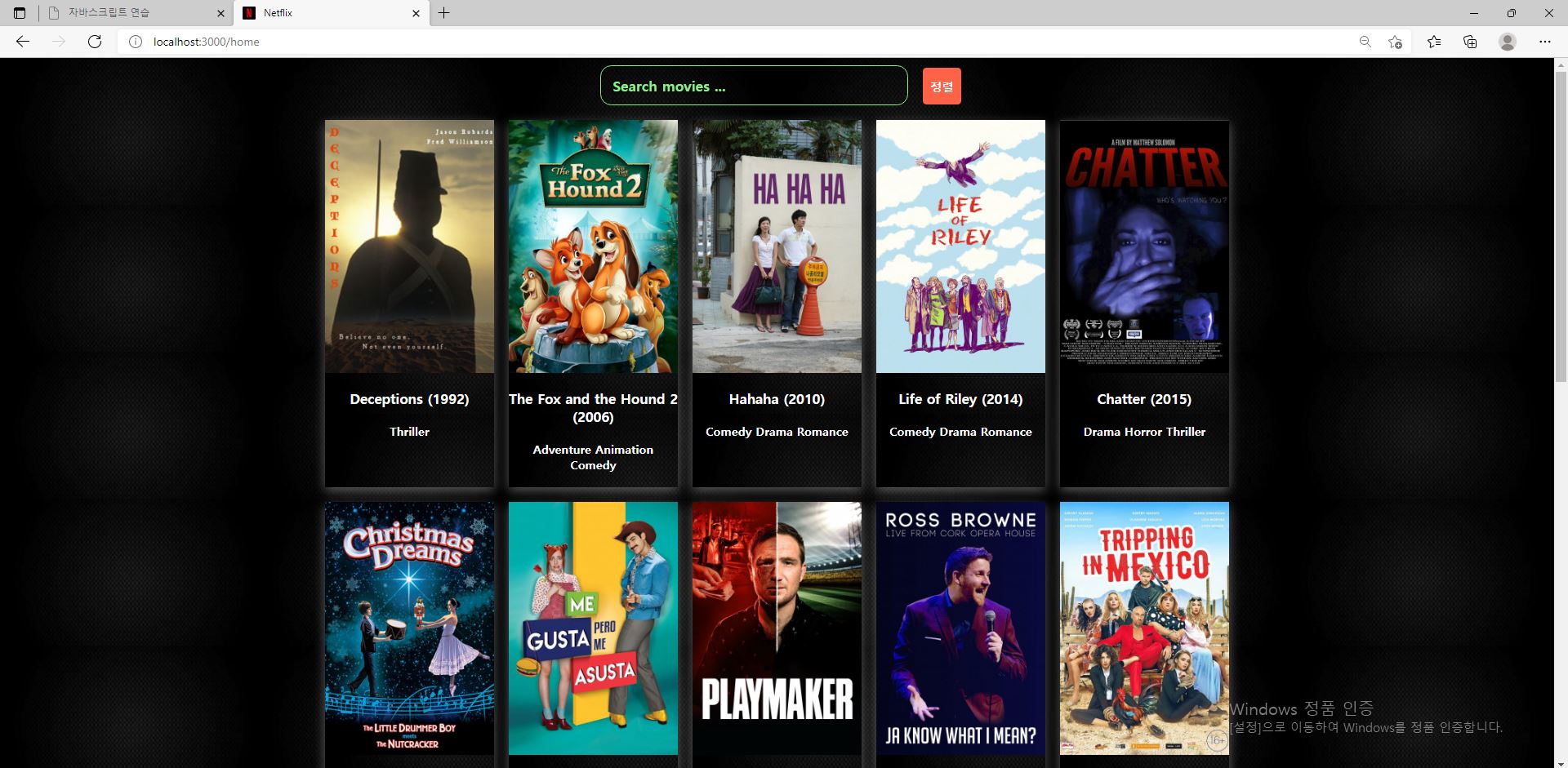Screen dimensions: 1568x768
Task: Open the Tripping in Mexico poster
Action: pos(1144,628)
